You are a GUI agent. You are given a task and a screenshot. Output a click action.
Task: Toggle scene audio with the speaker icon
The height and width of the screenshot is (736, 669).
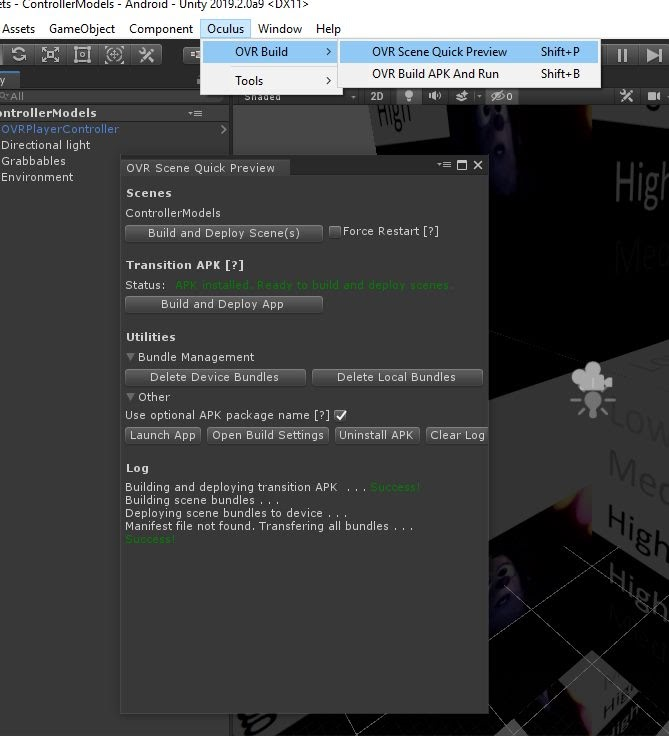tap(434, 96)
